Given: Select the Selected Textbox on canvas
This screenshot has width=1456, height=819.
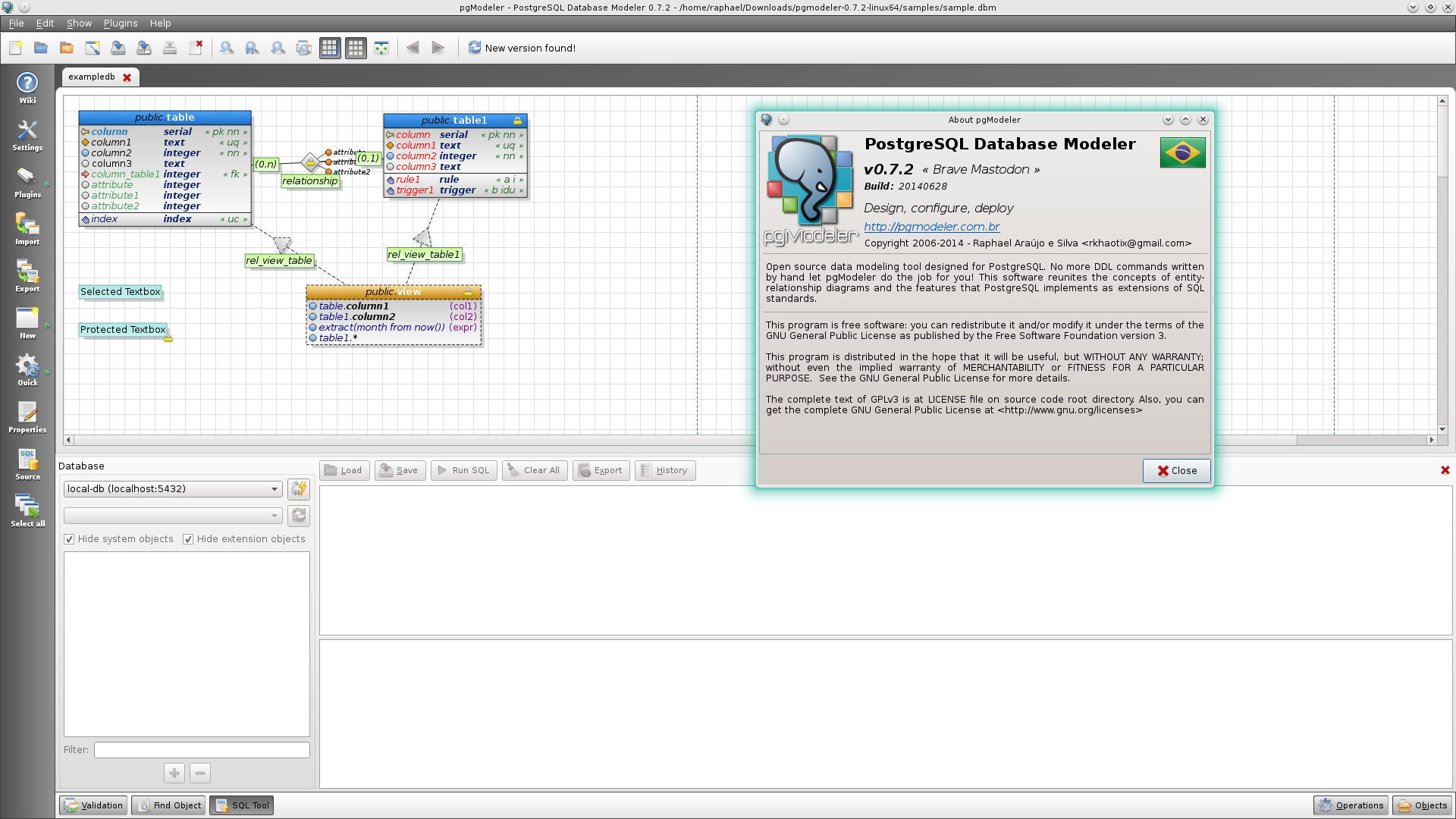Looking at the screenshot, I should (121, 292).
